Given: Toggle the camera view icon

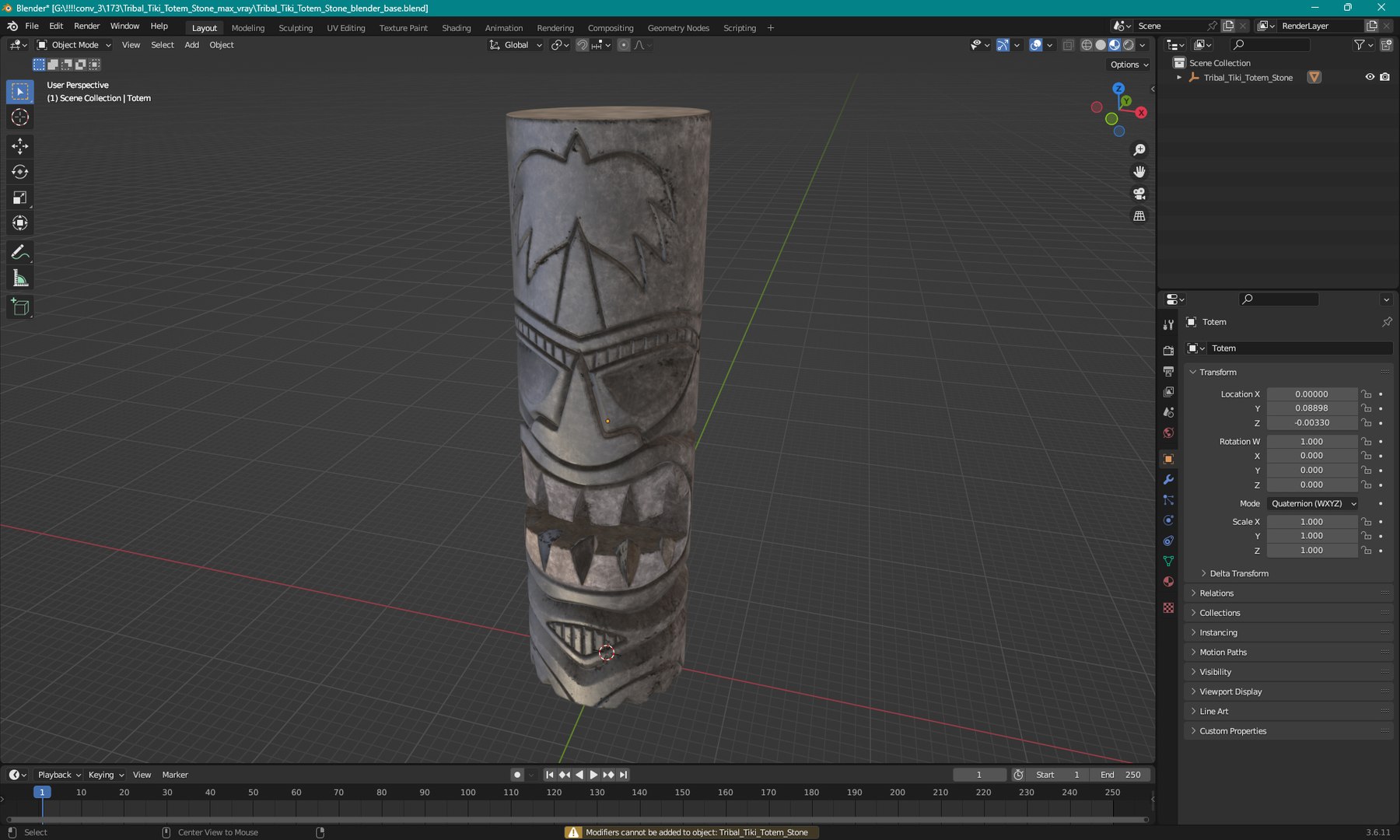Looking at the screenshot, I should tap(1139, 194).
